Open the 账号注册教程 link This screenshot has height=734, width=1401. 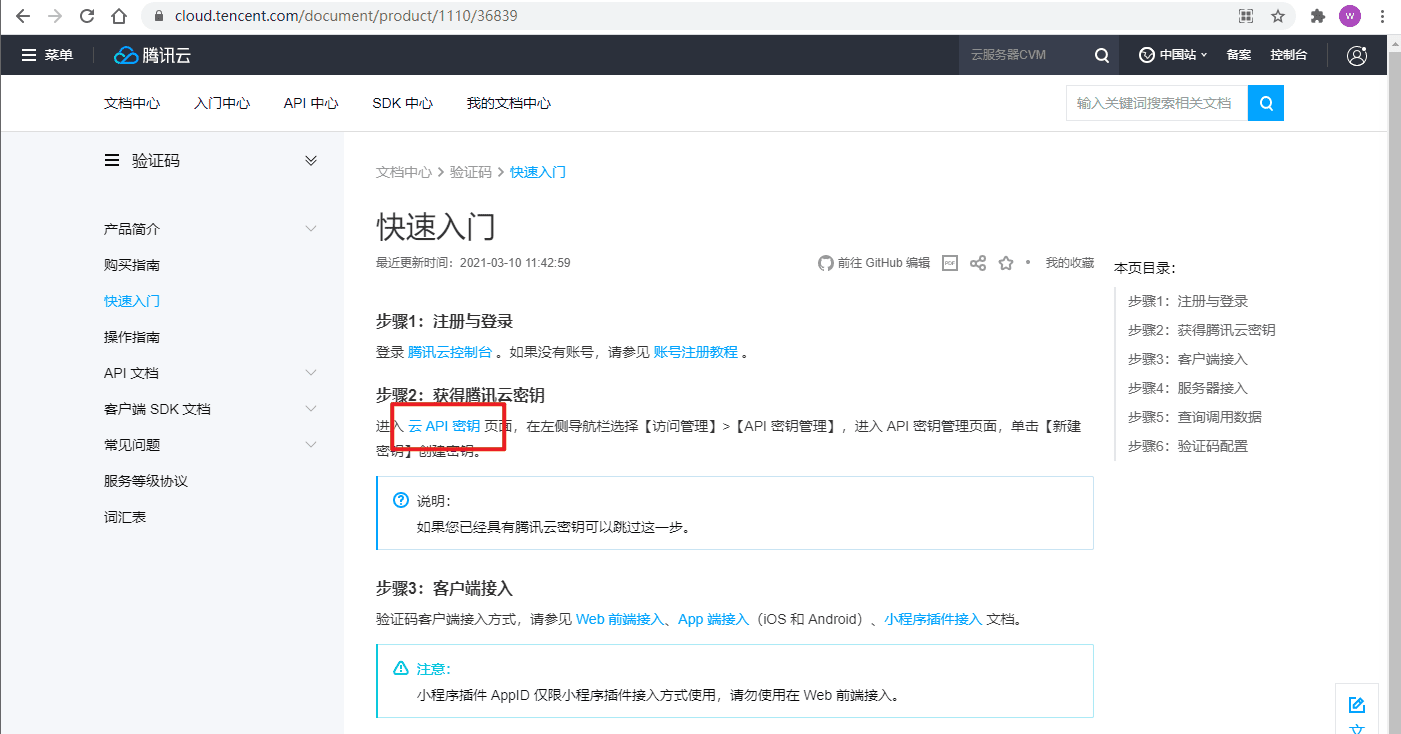696,352
